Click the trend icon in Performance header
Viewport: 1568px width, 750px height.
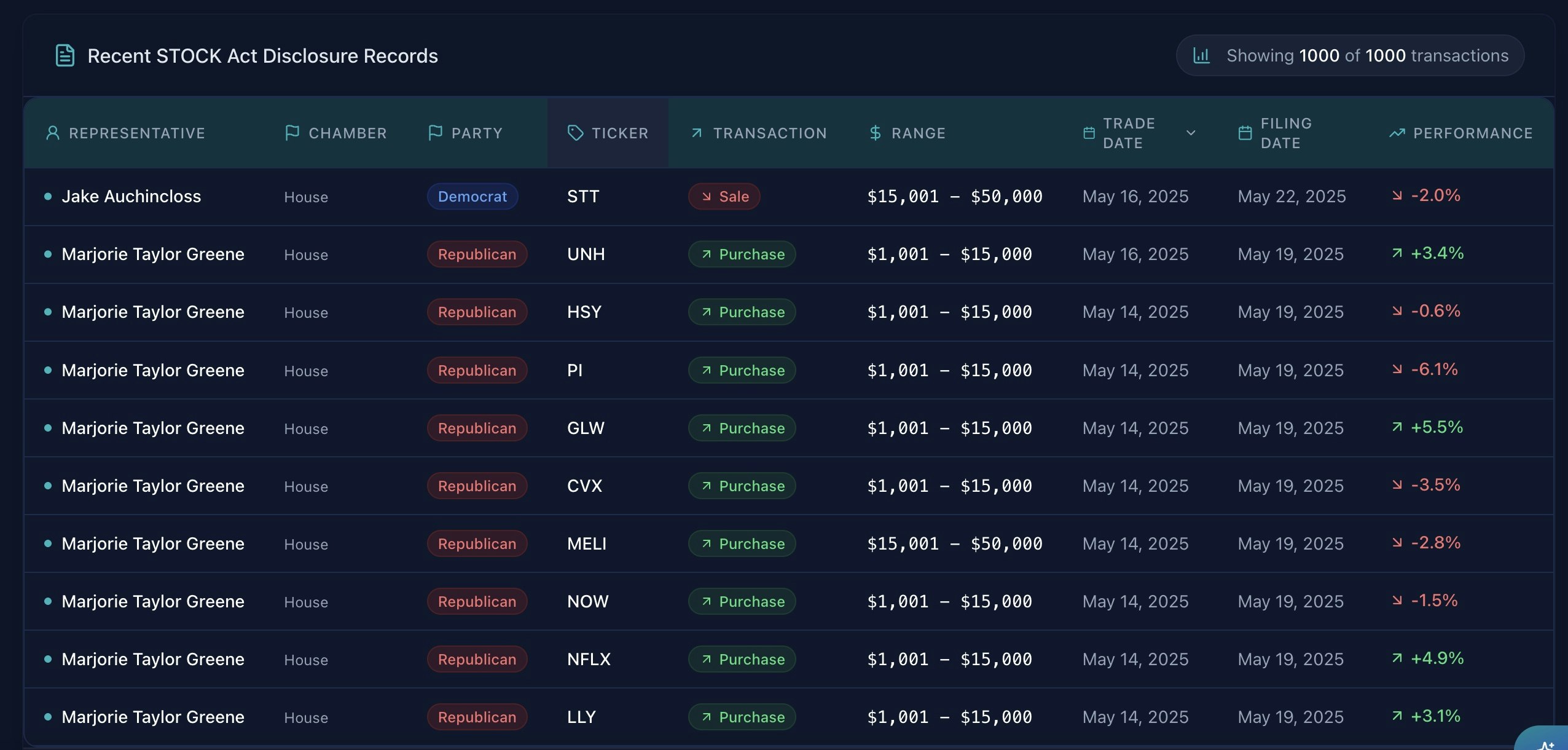tap(1397, 133)
